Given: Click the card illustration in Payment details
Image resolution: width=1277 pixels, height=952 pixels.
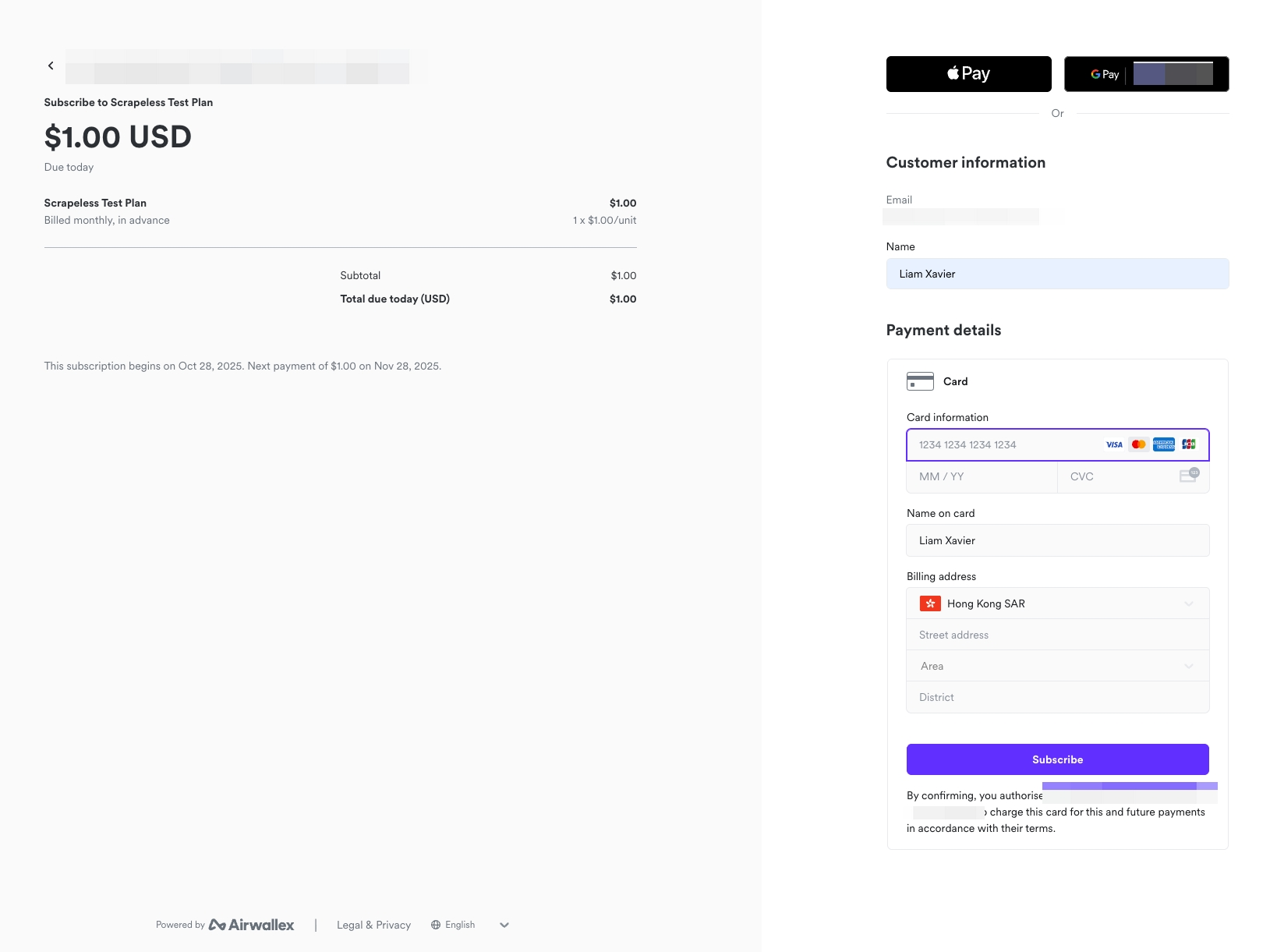Looking at the screenshot, I should [x=920, y=381].
